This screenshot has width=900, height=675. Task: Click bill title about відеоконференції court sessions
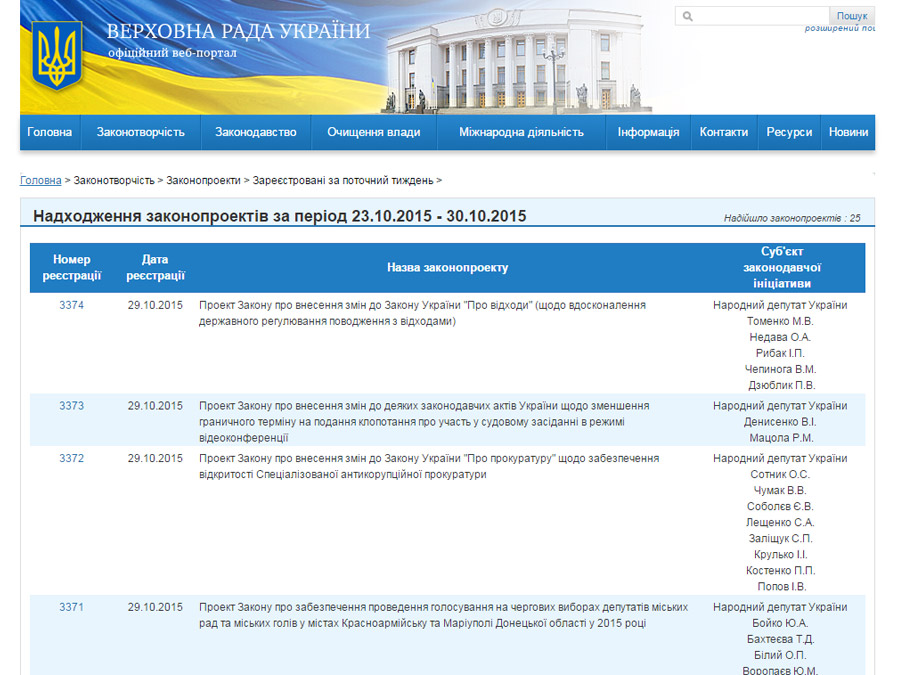pos(424,422)
